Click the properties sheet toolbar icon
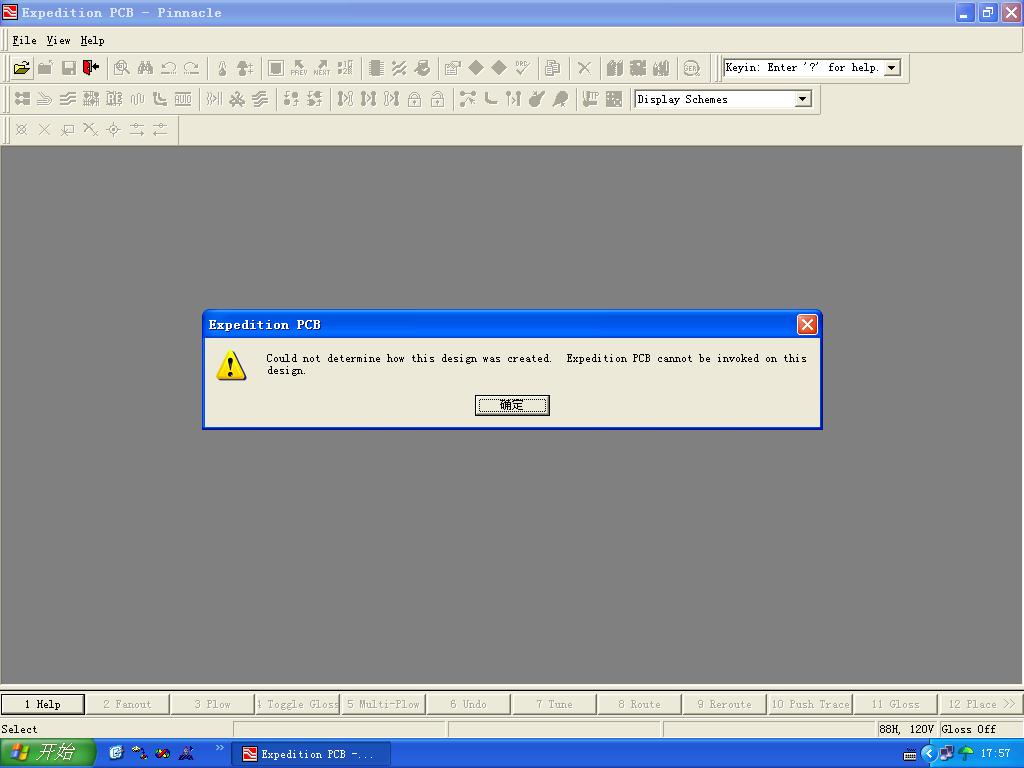The width and height of the screenshot is (1024, 768). coord(453,67)
